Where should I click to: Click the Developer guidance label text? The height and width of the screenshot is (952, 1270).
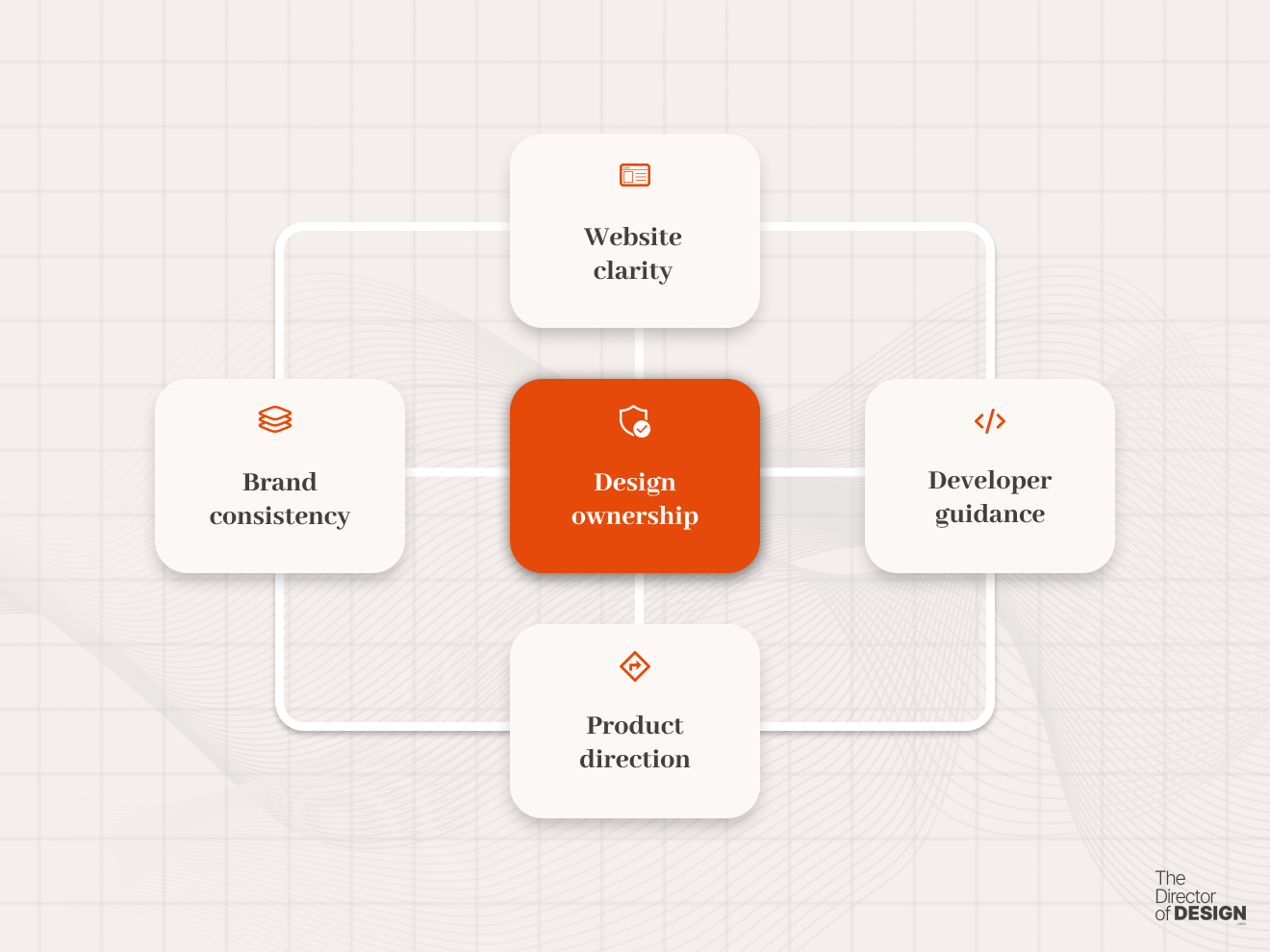tap(989, 497)
